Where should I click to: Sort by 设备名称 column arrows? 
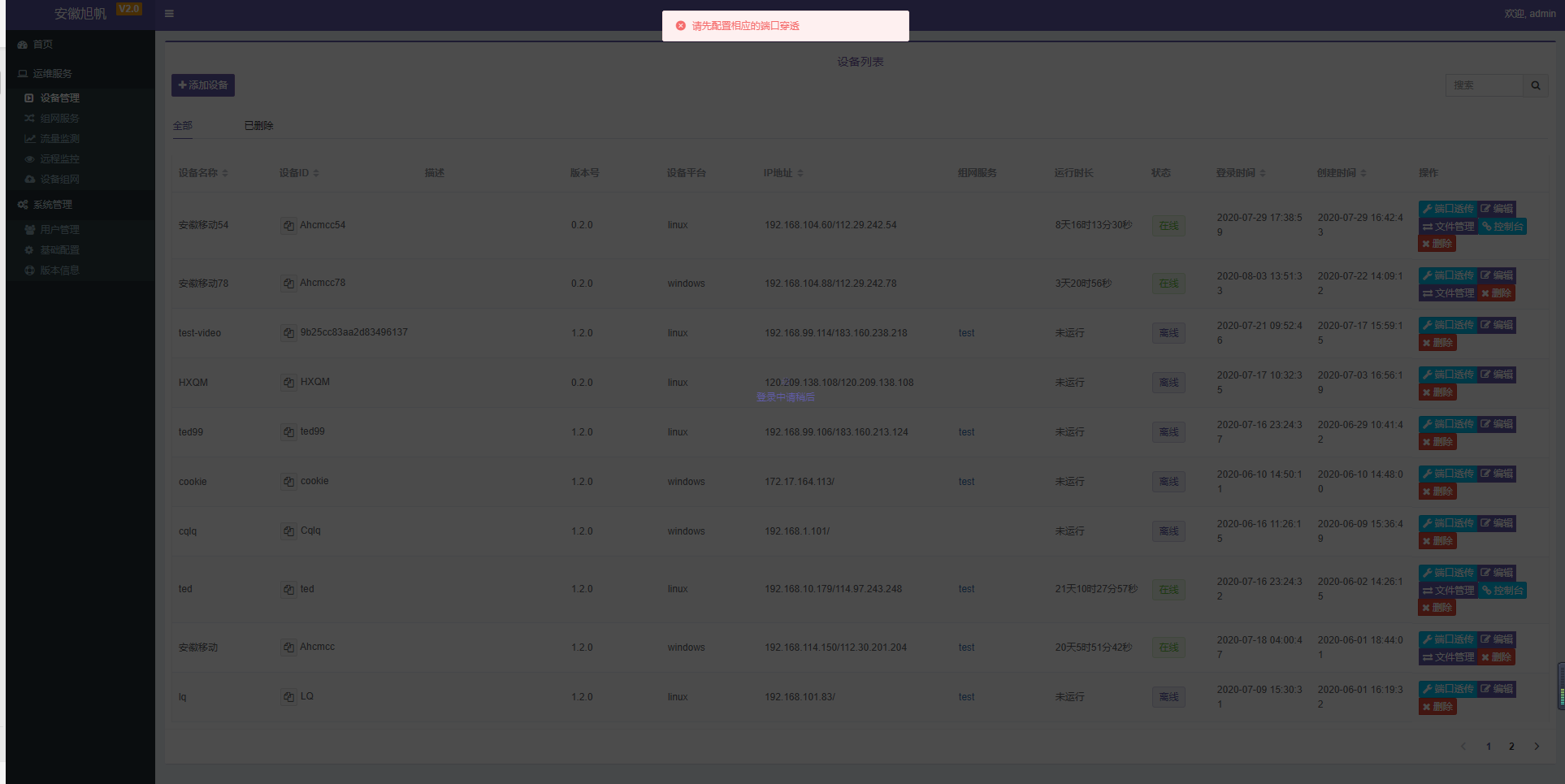click(x=225, y=173)
